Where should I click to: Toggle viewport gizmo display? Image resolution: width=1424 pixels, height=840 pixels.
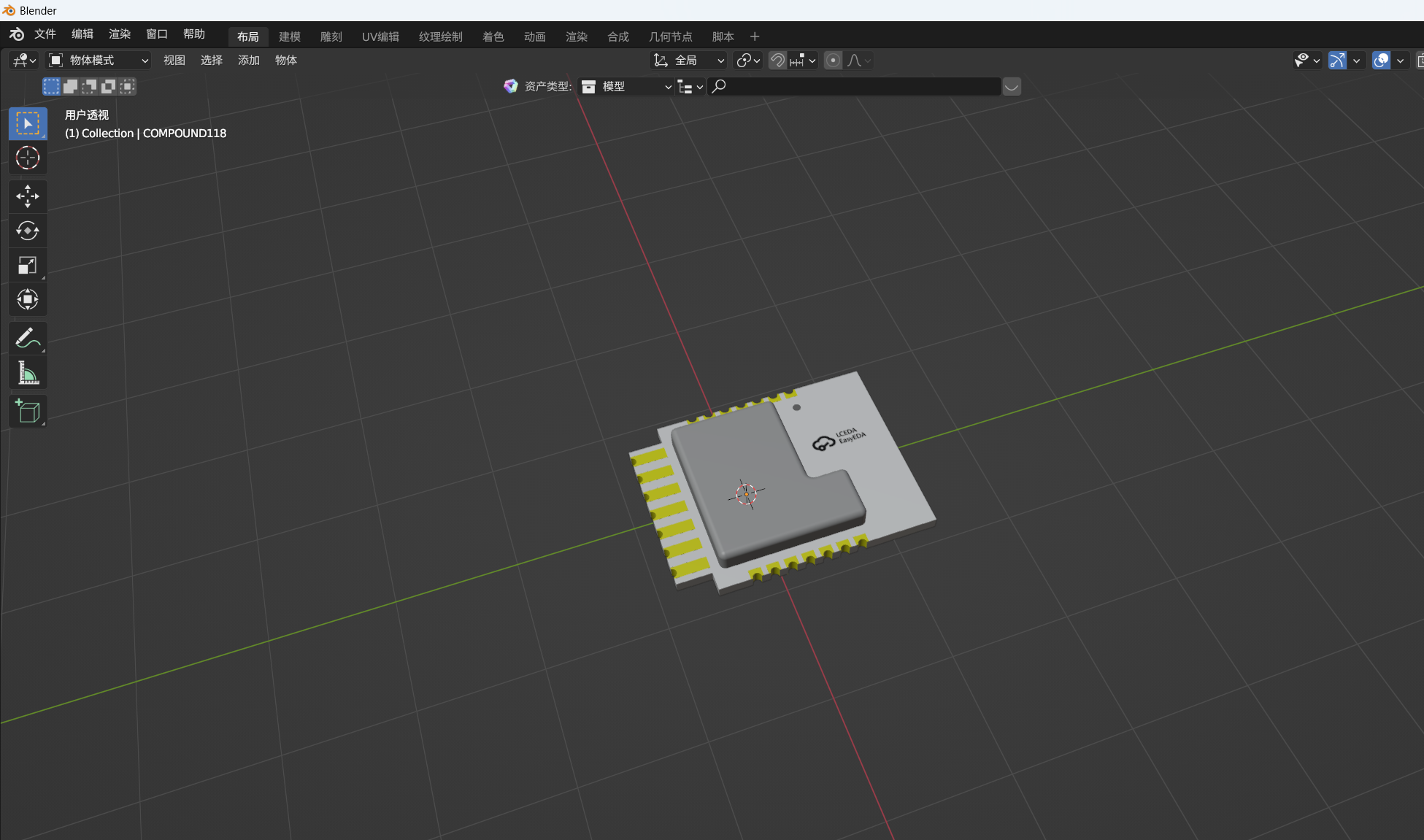coord(1337,61)
